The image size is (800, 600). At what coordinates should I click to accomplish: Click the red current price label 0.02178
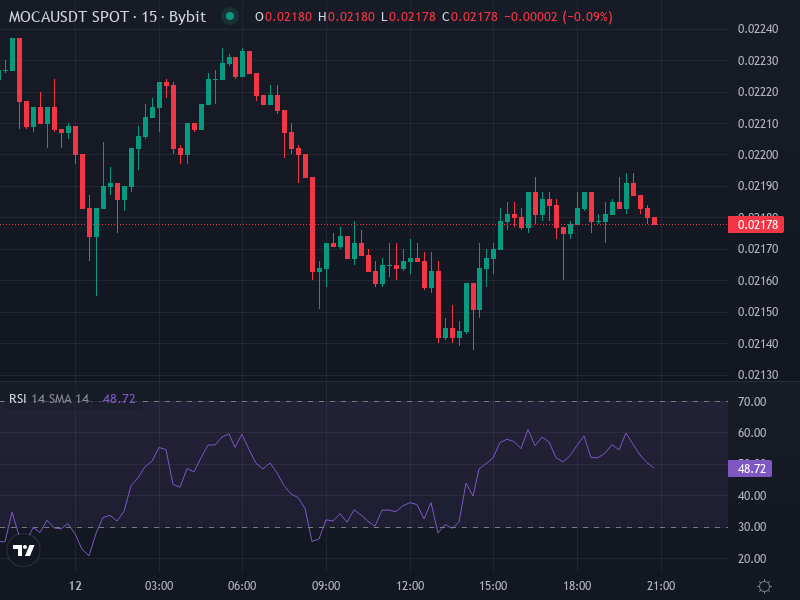(x=756, y=225)
